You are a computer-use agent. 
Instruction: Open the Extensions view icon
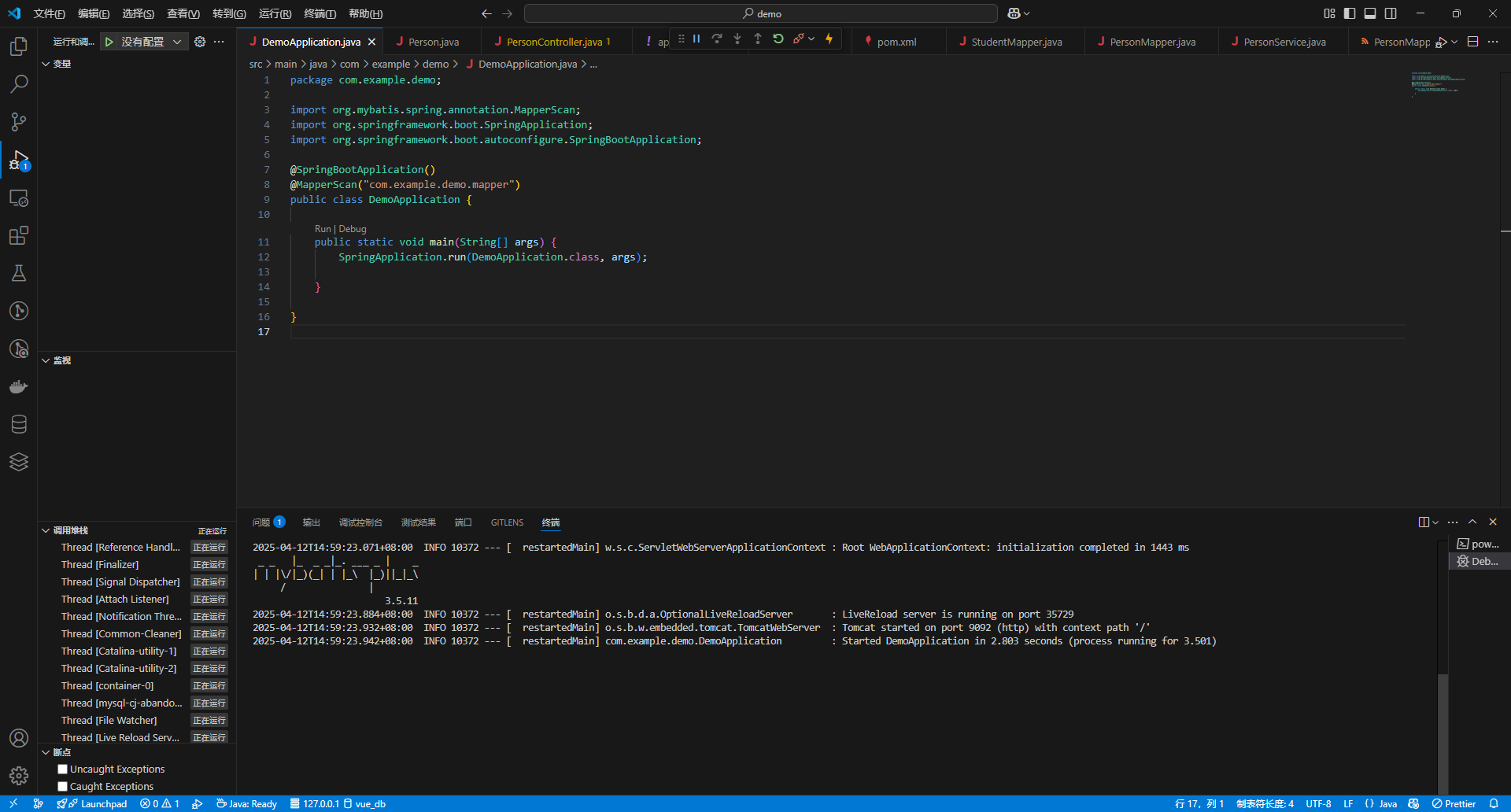coord(19,235)
